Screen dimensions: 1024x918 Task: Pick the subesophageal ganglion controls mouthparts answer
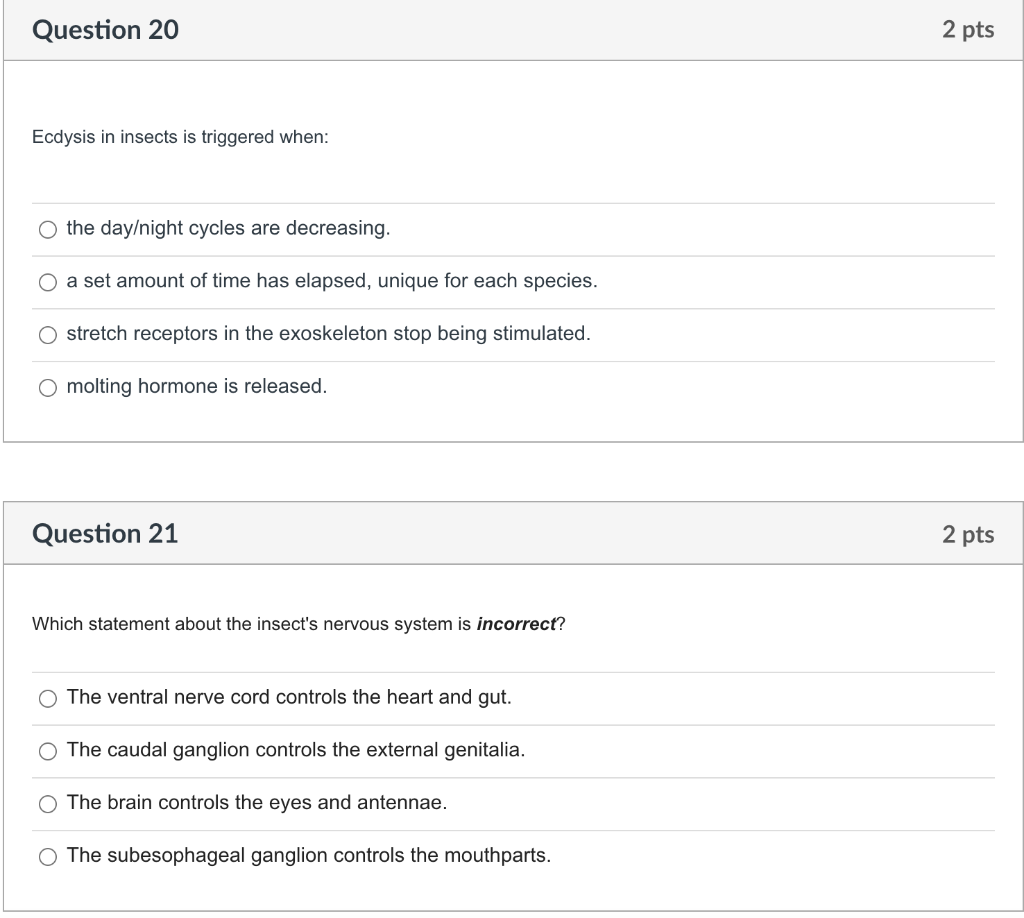pos(47,856)
